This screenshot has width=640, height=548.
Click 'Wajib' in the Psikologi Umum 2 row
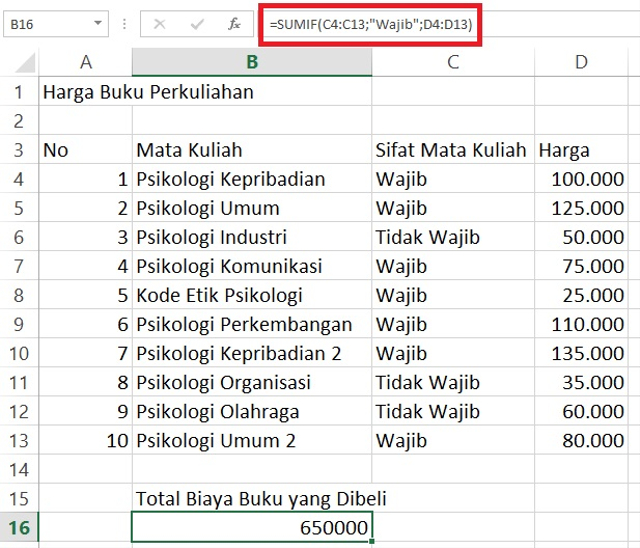453,441
